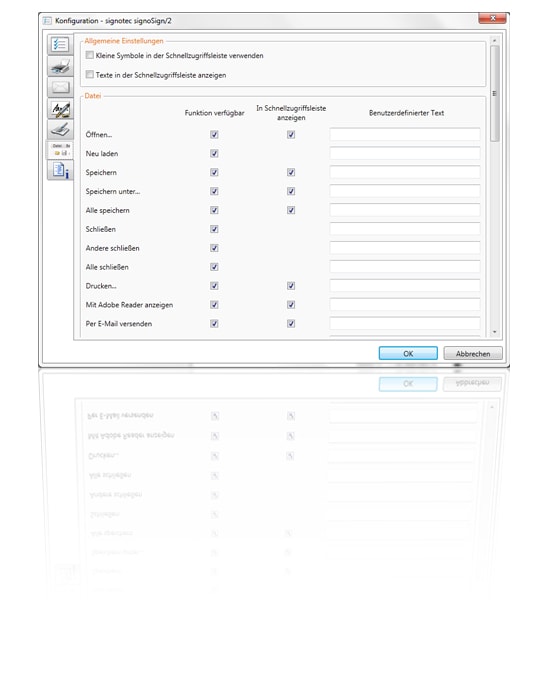Screen dimensions: 551x699
Task: Click the Abbrechen button
Action: 473,353
